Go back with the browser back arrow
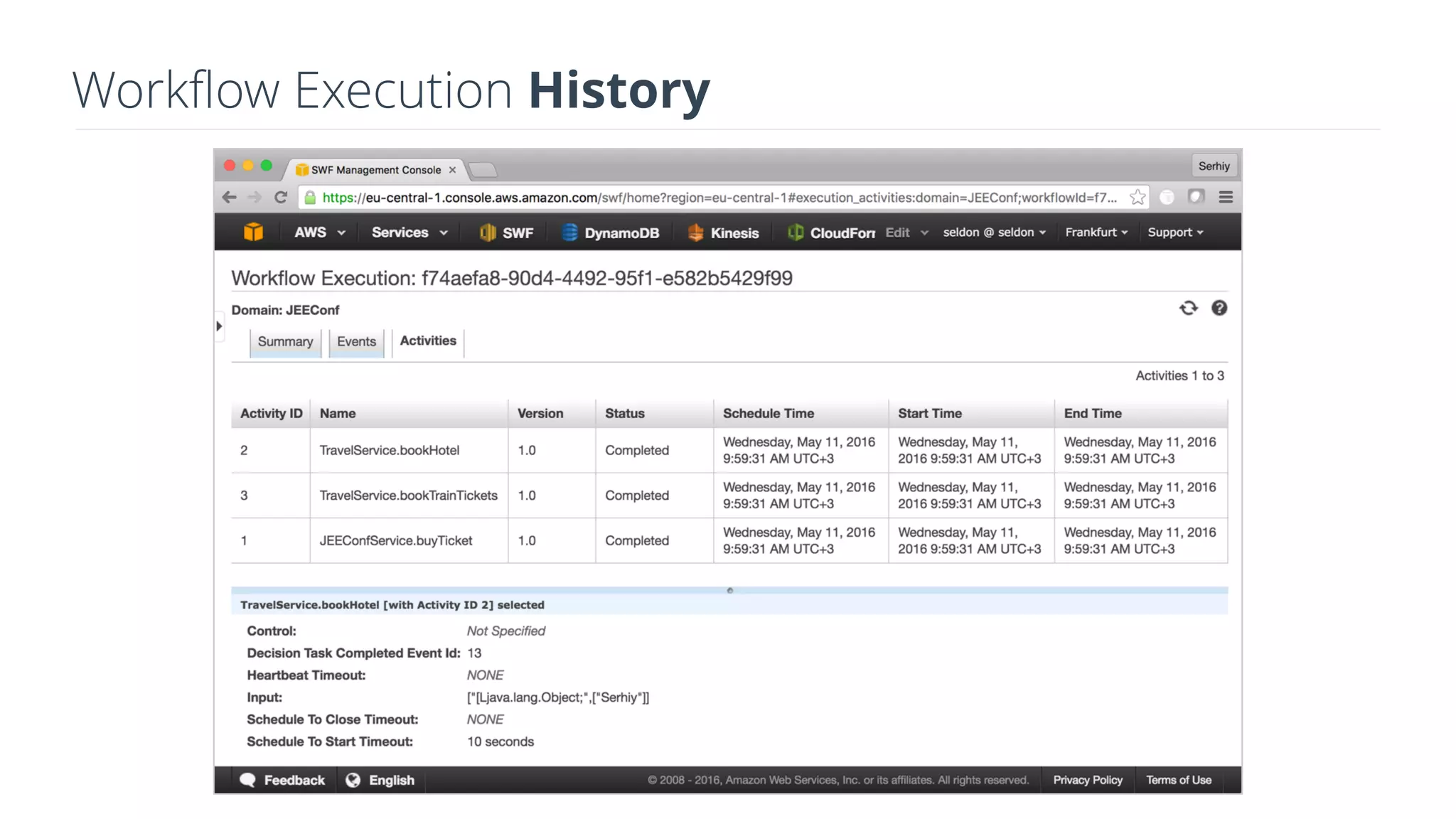 pos(229,198)
